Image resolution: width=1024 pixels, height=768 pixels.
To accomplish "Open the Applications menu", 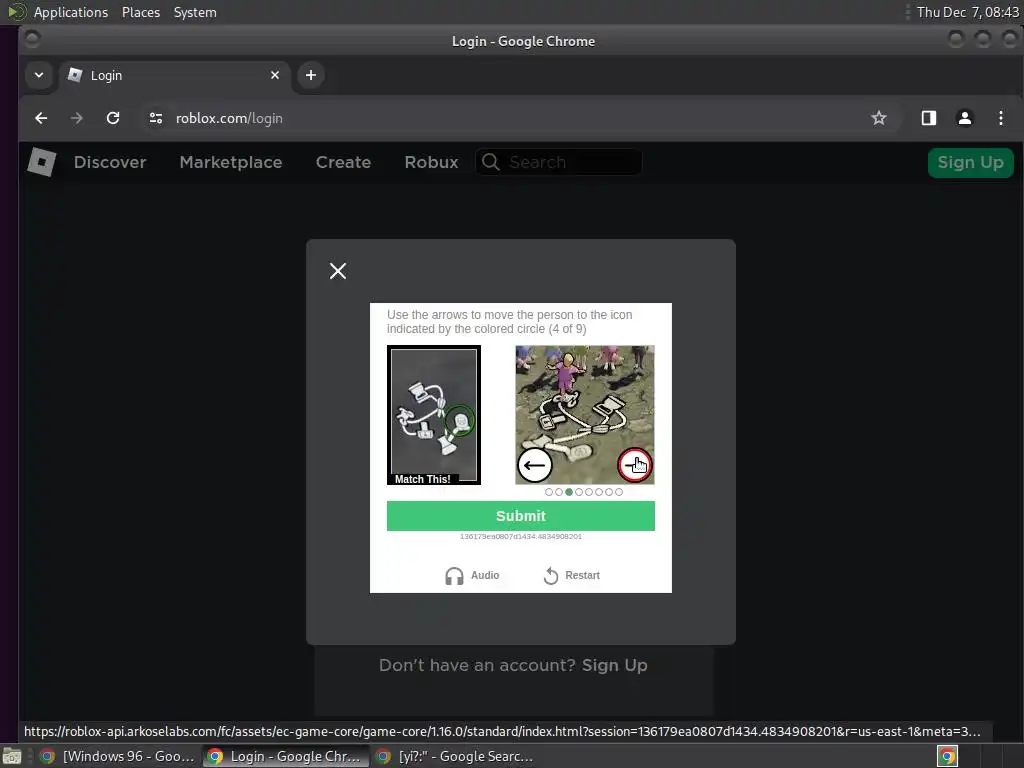I will [x=71, y=12].
